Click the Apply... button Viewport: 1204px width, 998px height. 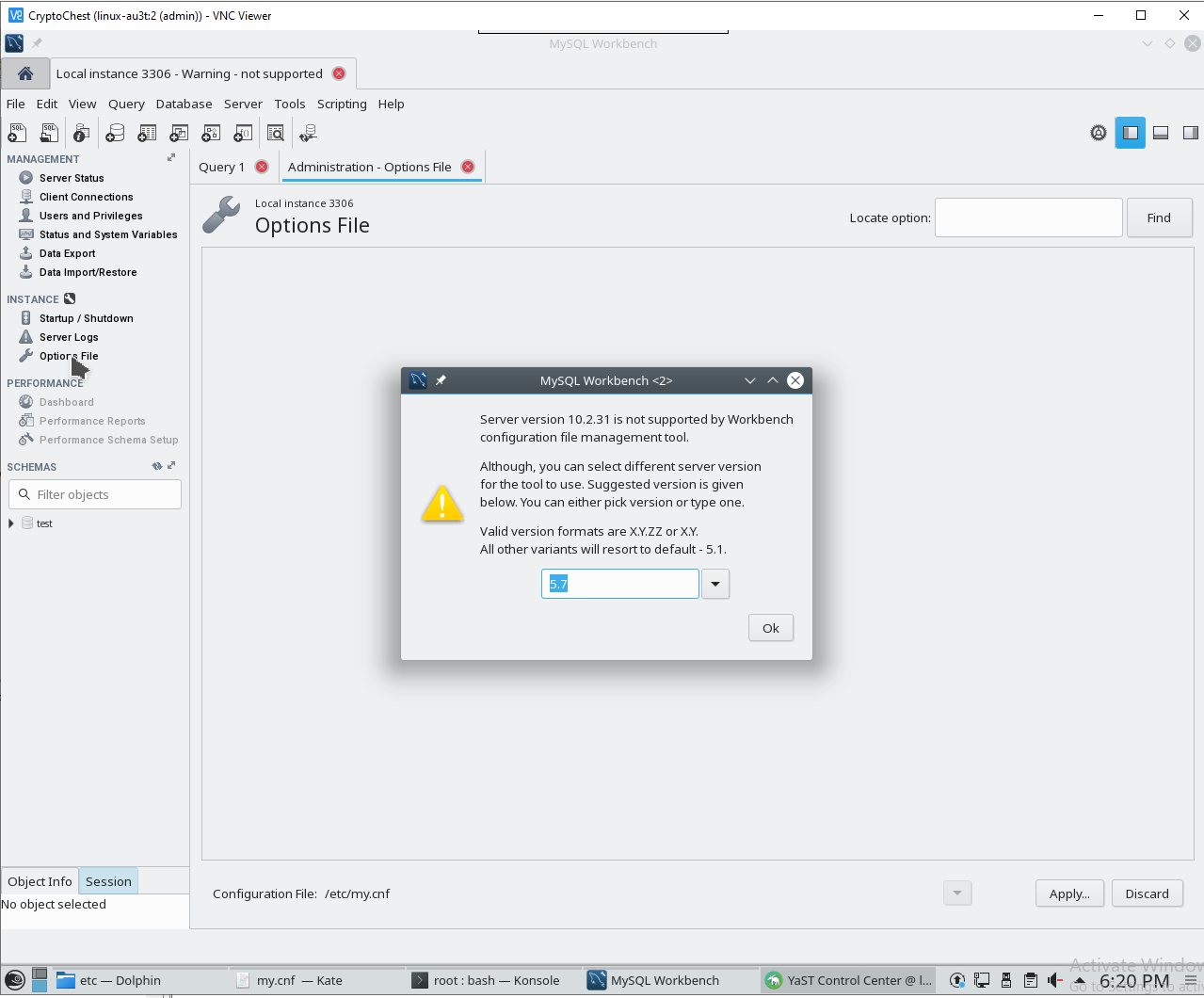(x=1069, y=893)
